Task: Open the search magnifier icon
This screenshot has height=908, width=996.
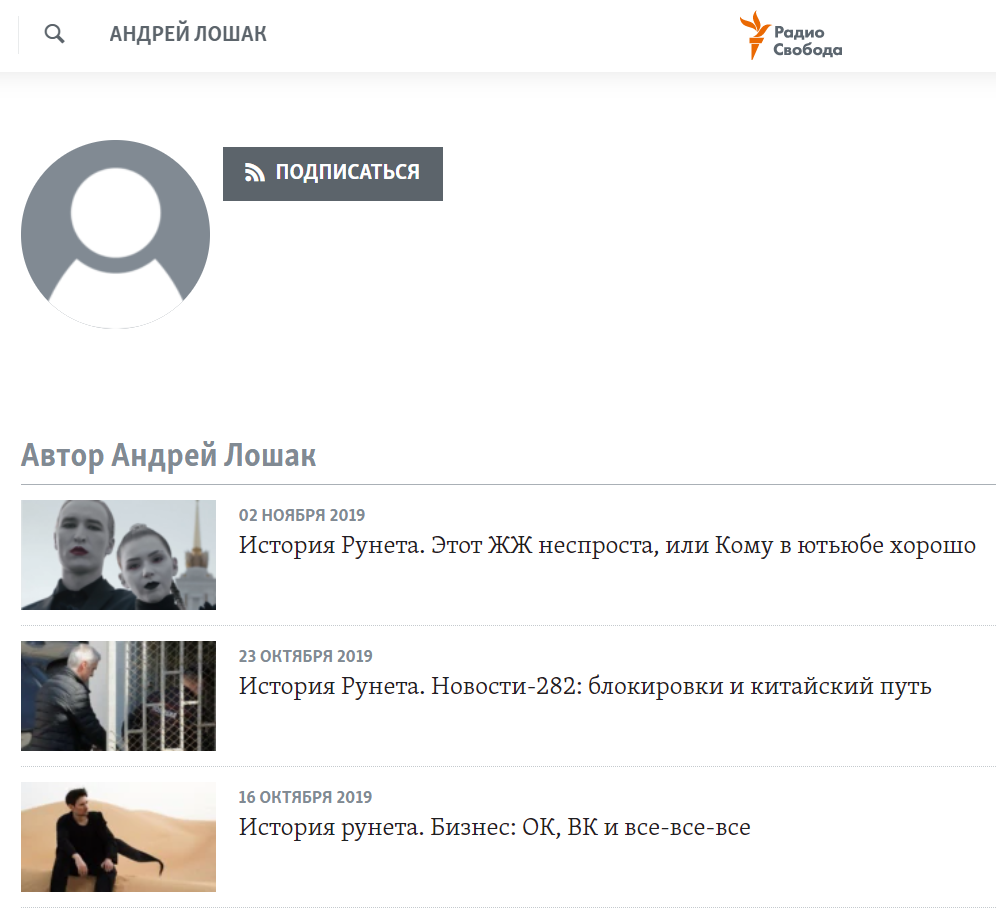Action: (x=55, y=34)
